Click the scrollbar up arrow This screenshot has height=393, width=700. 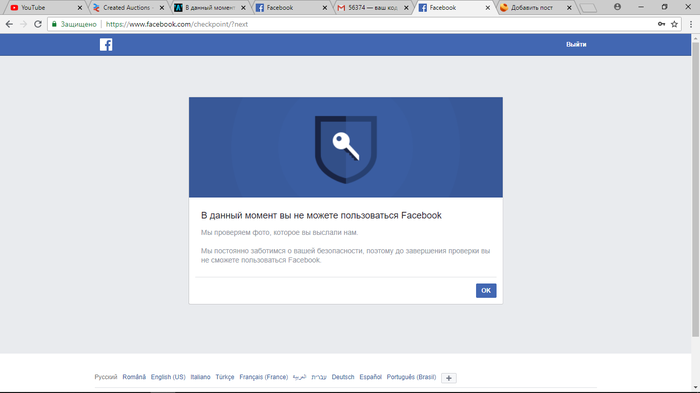click(x=696, y=39)
